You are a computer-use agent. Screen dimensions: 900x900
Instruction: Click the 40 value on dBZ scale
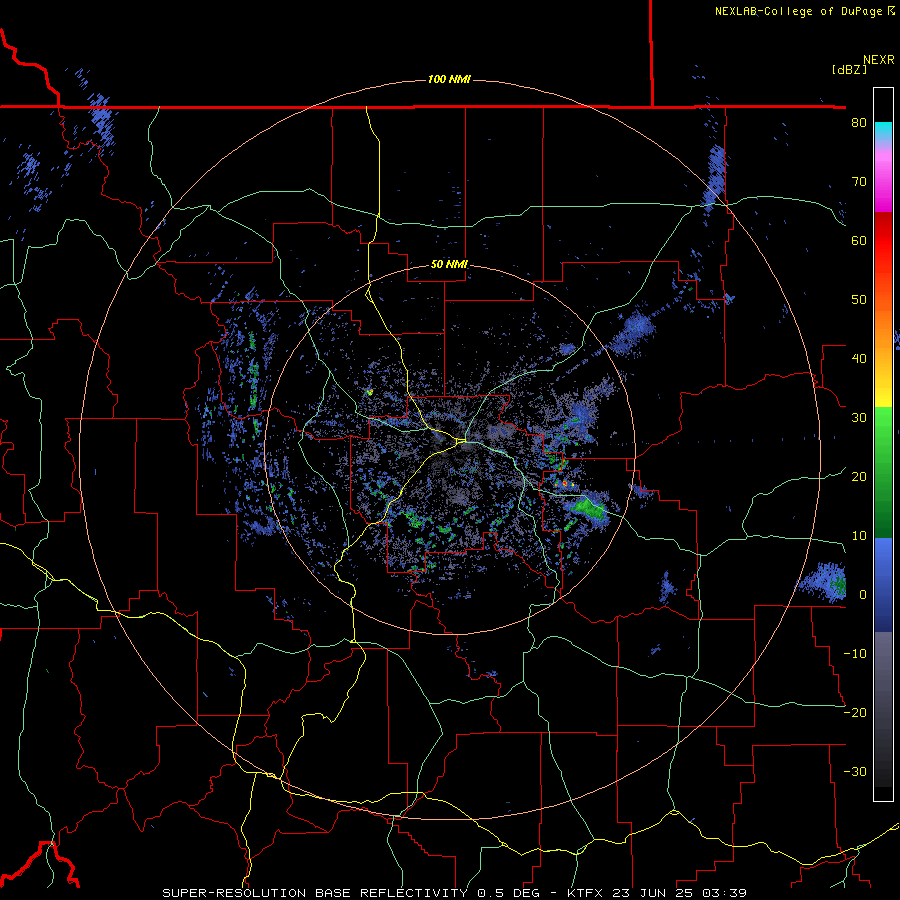point(859,359)
